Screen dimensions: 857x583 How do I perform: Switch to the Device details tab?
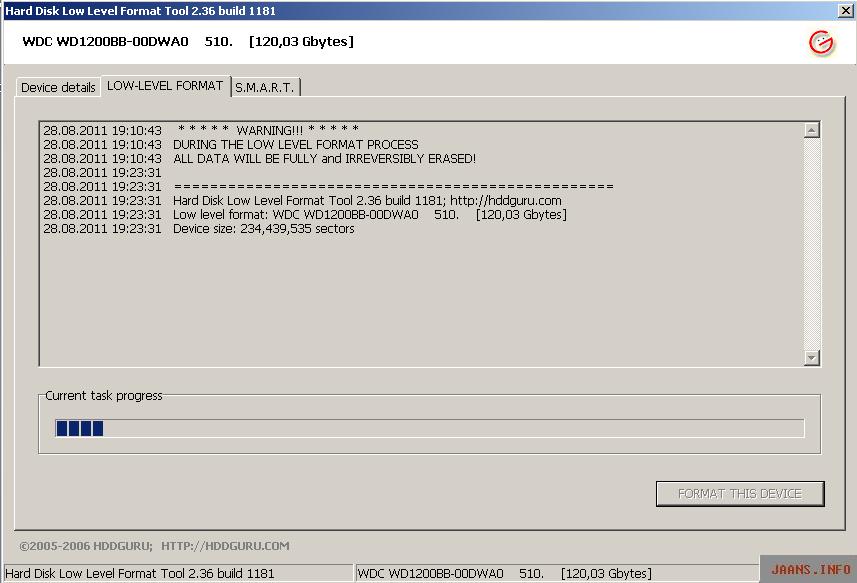tap(58, 88)
